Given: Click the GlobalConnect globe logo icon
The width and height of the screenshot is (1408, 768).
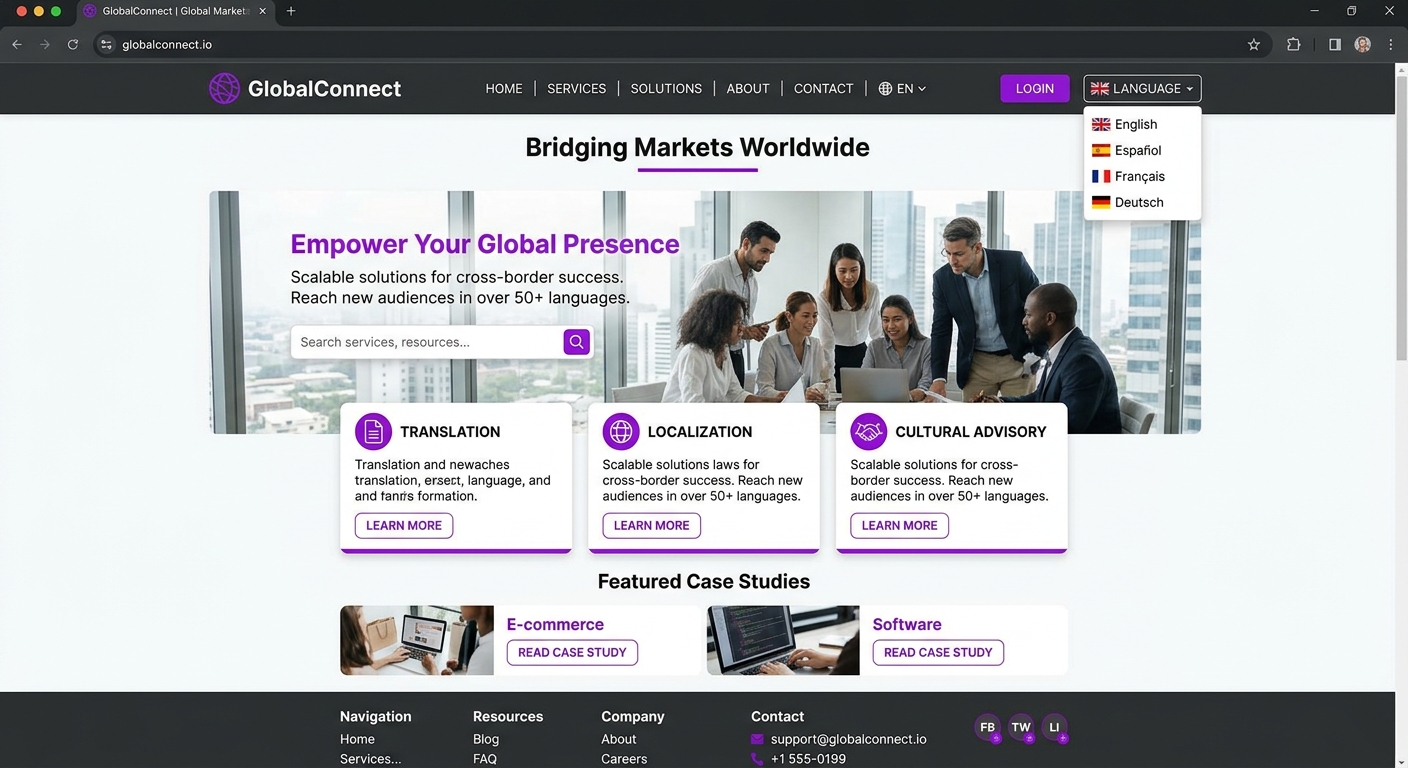Looking at the screenshot, I should click(224, 88).
